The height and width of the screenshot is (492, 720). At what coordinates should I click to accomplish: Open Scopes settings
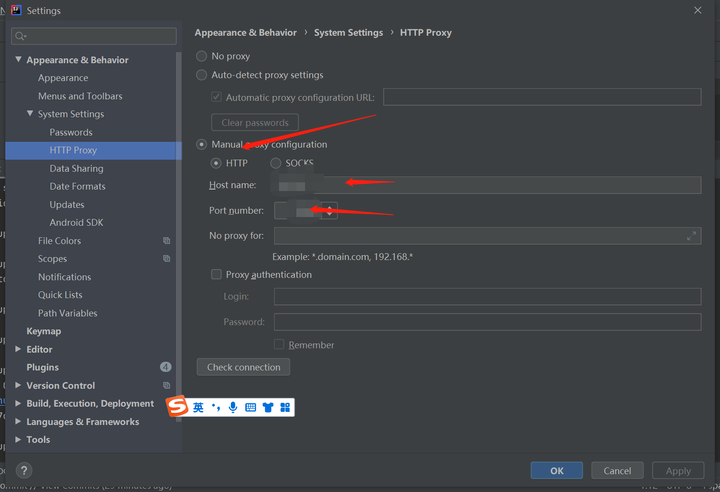[53, 259]
